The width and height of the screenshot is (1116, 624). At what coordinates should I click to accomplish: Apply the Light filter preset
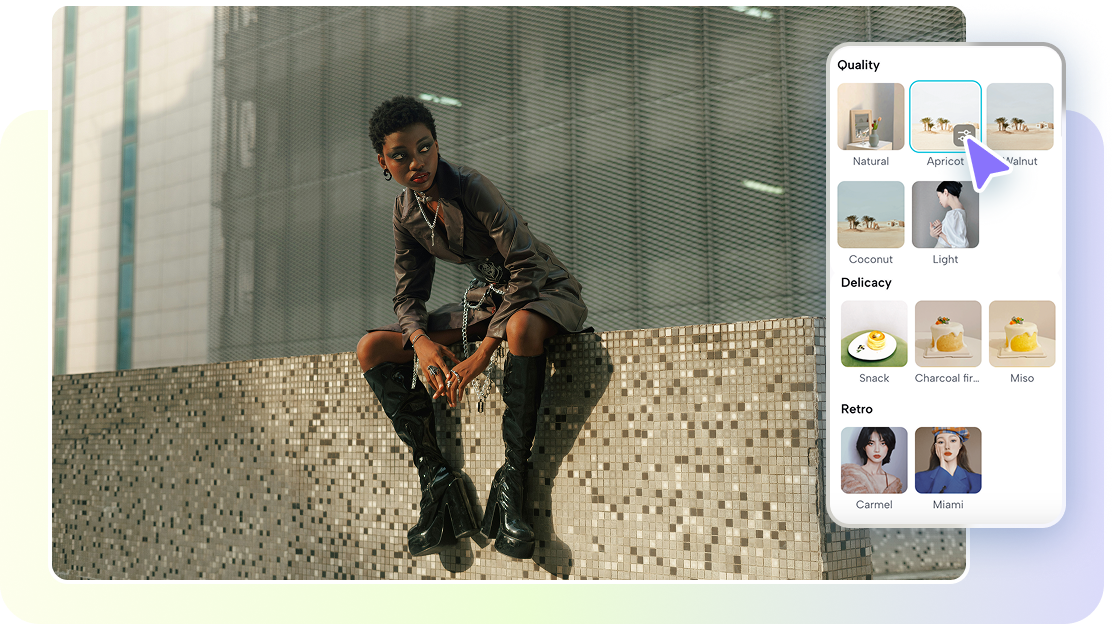coord(945,213)
